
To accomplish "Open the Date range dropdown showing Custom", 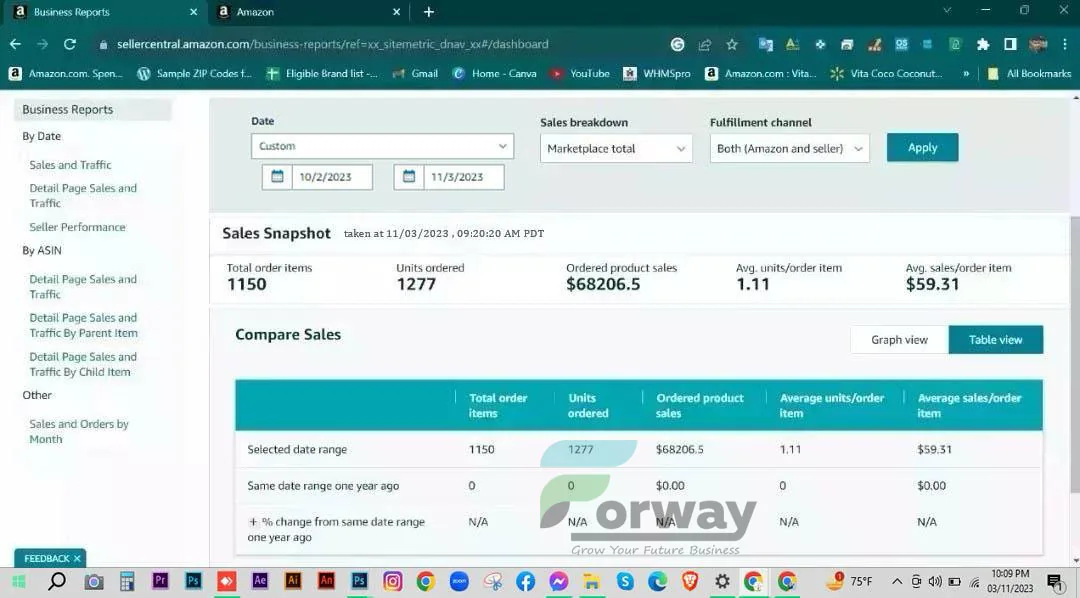I will pos(382,146).
